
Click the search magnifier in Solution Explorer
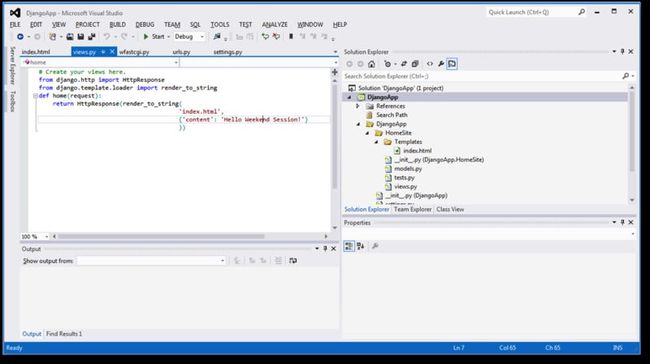pos(626,76)
